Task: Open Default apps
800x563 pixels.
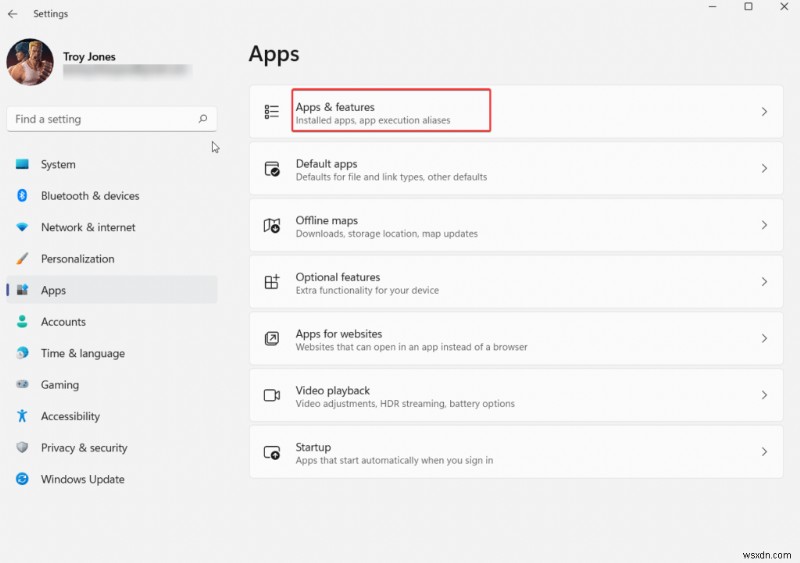Action: pos(516,168)
